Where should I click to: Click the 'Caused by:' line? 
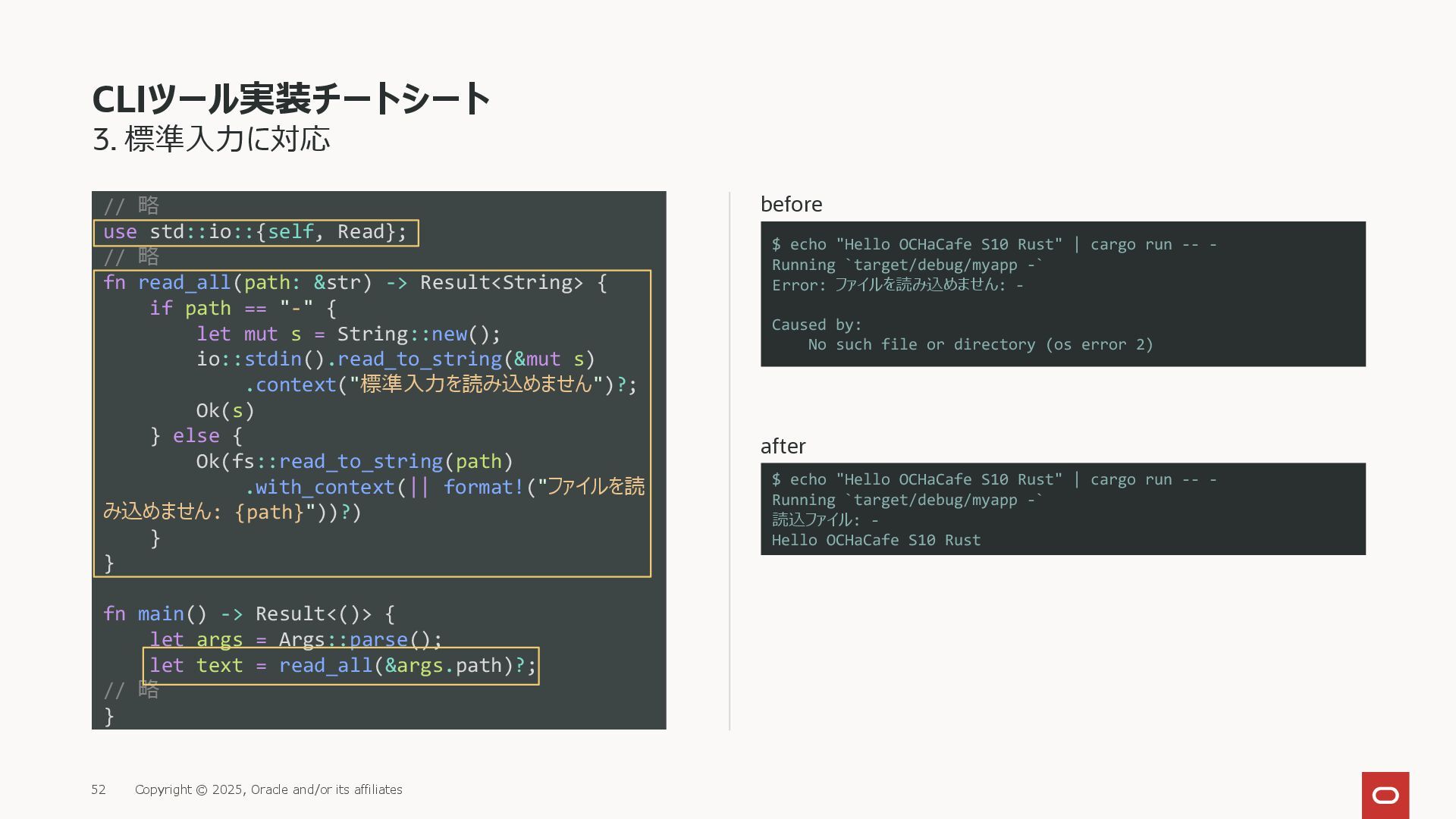(x=817, y=325)
